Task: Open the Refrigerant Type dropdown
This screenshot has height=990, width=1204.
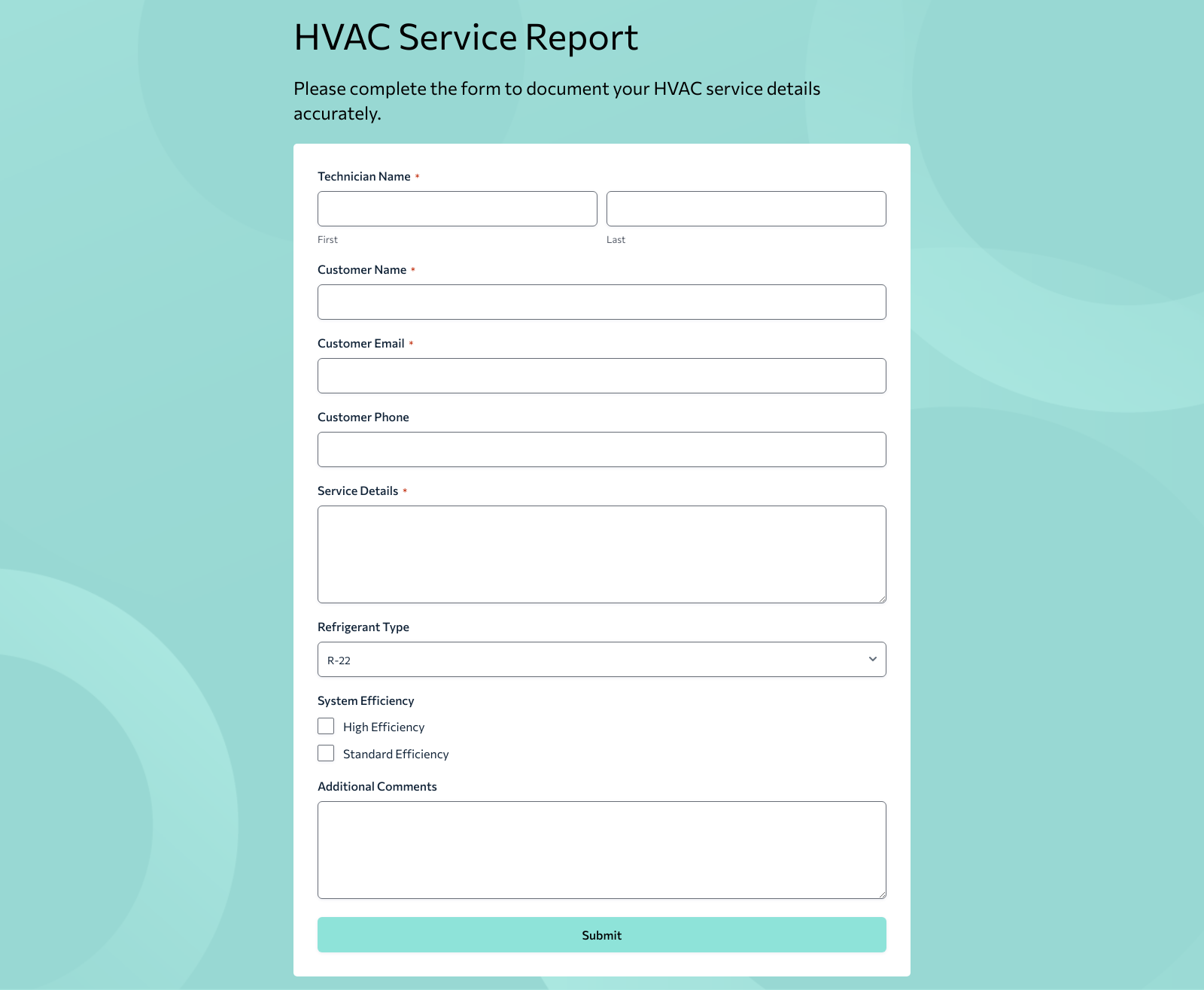Action: pyautogui.click(x=601, y=659)
